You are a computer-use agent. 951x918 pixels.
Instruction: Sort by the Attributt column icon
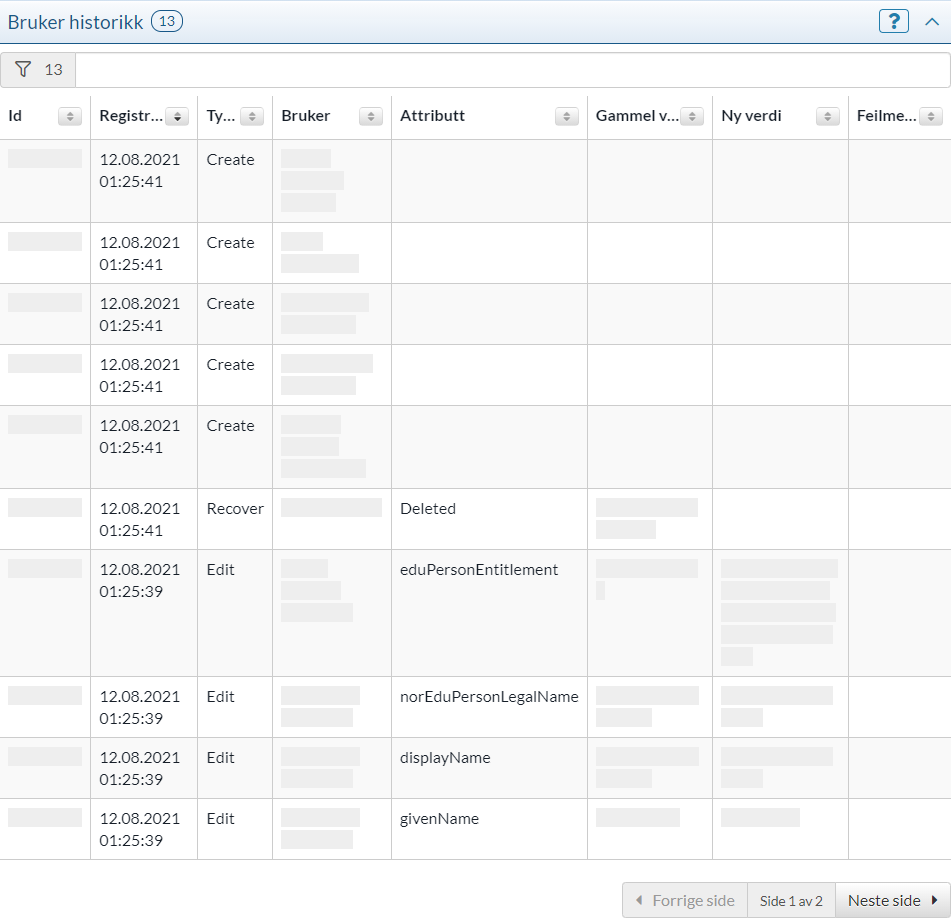click(567, 117)
